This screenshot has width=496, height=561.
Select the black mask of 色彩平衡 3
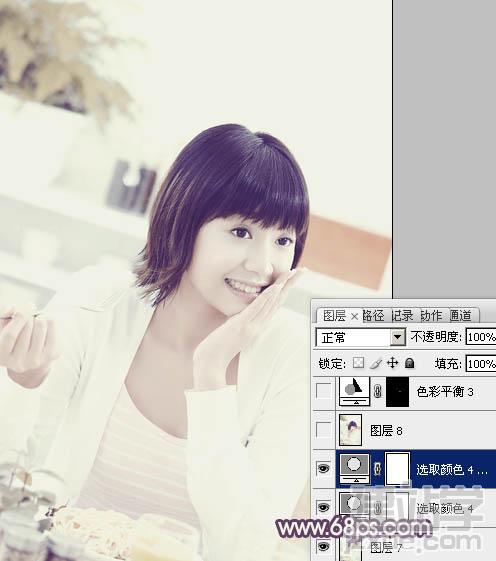(x=397, y=392)
